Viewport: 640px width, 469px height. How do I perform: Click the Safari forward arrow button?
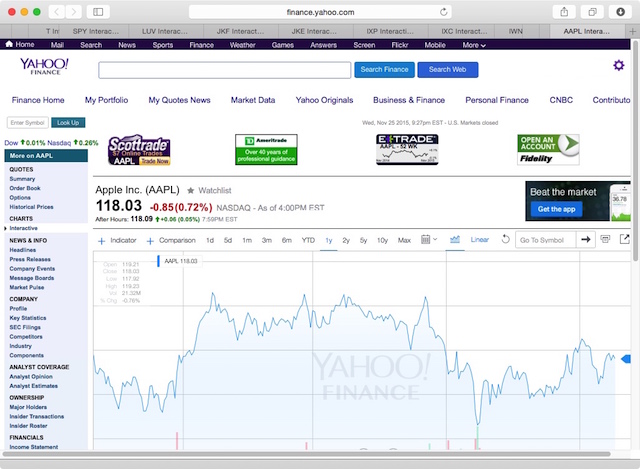(x=73, y=12)
